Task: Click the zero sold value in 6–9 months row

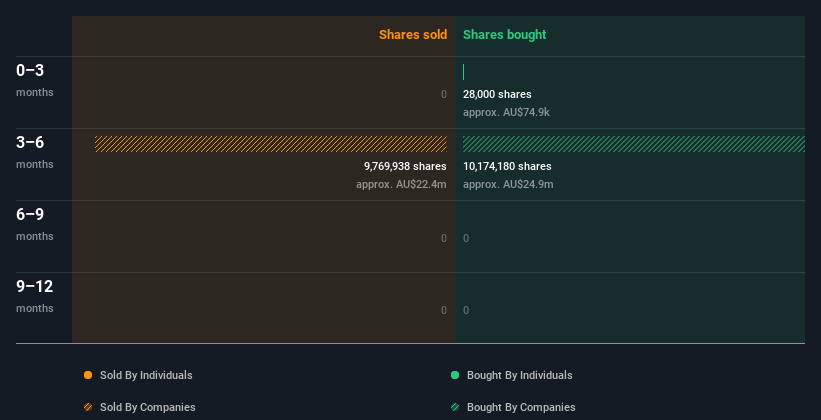Action: [x=444, y=238]
